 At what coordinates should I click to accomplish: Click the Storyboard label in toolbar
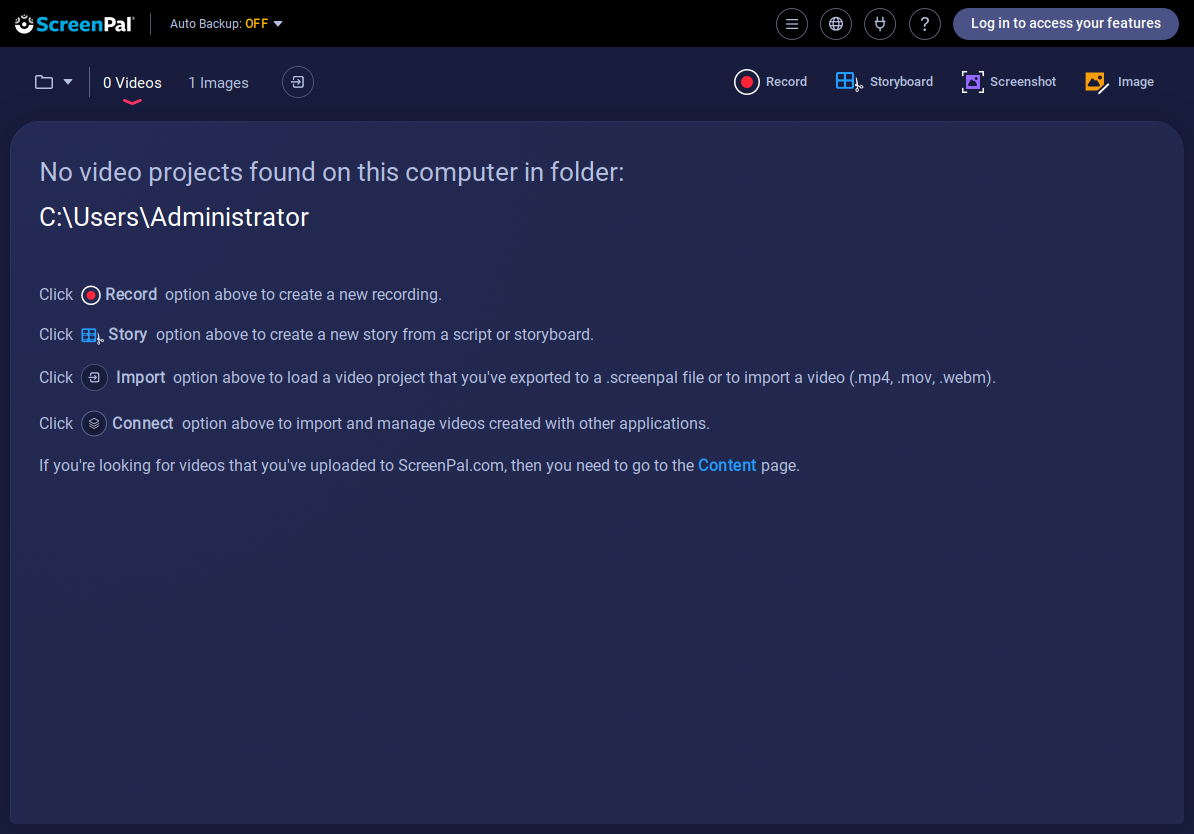click(x=901, y=81)
